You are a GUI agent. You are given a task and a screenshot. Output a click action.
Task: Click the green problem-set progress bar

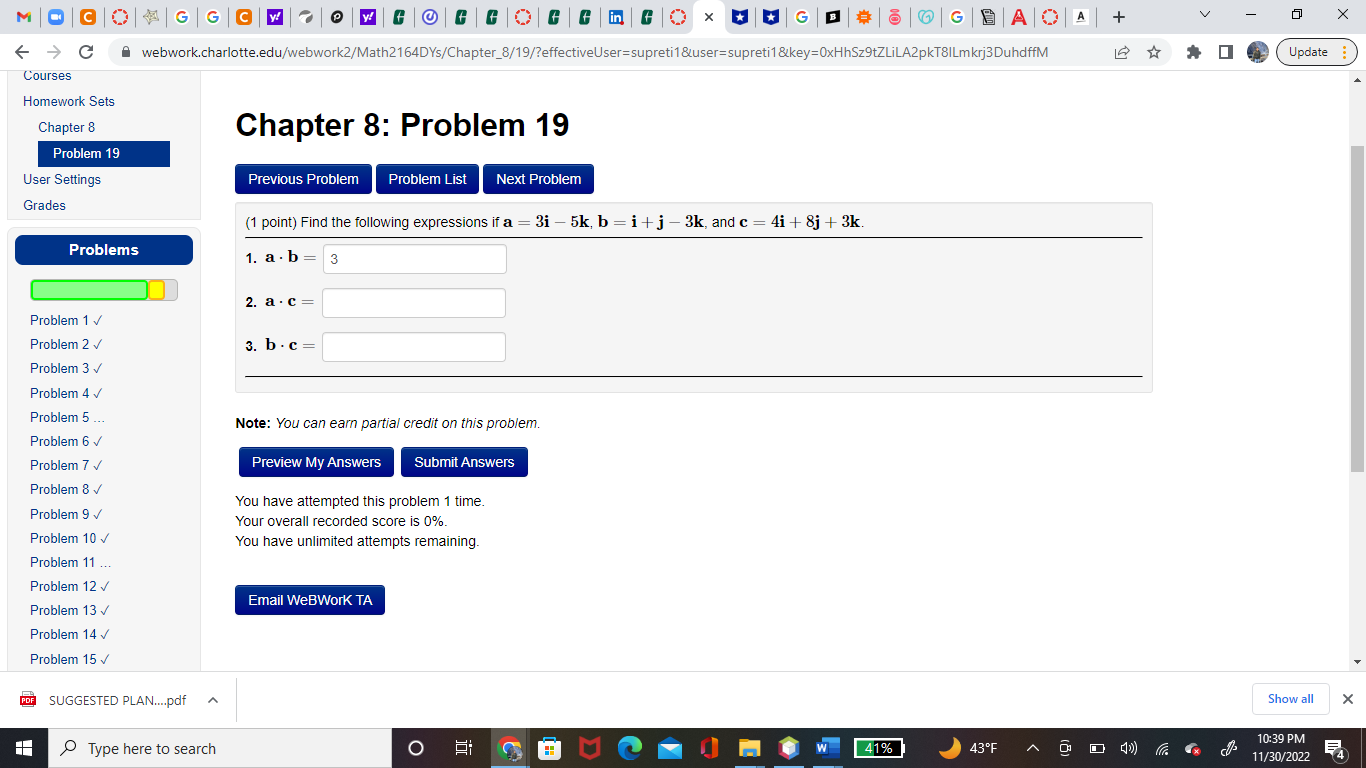tap(90, 290)
